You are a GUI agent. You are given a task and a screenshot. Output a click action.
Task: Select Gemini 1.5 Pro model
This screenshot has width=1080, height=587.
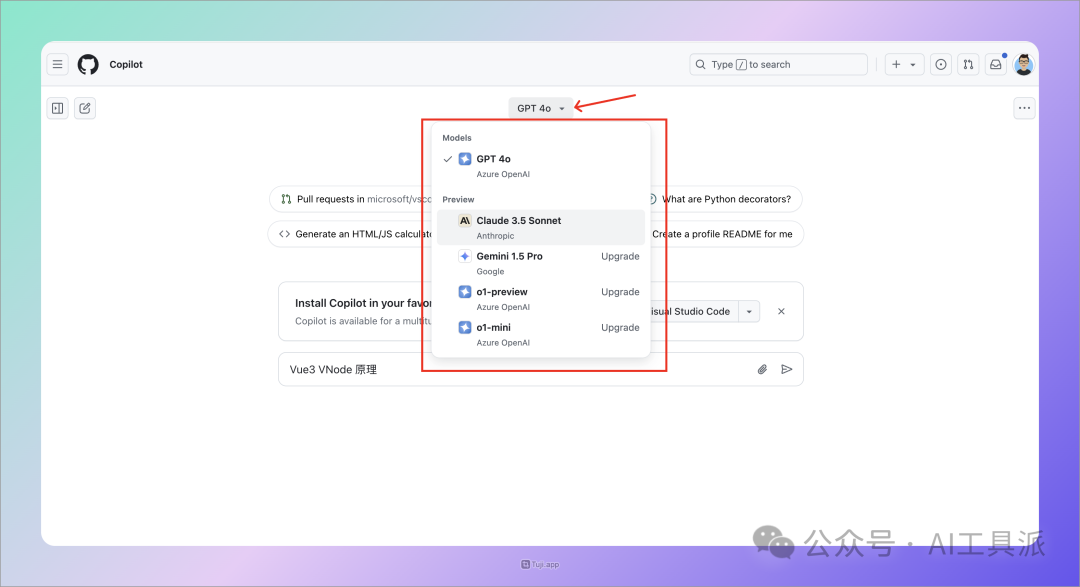(x=541, y=263)
